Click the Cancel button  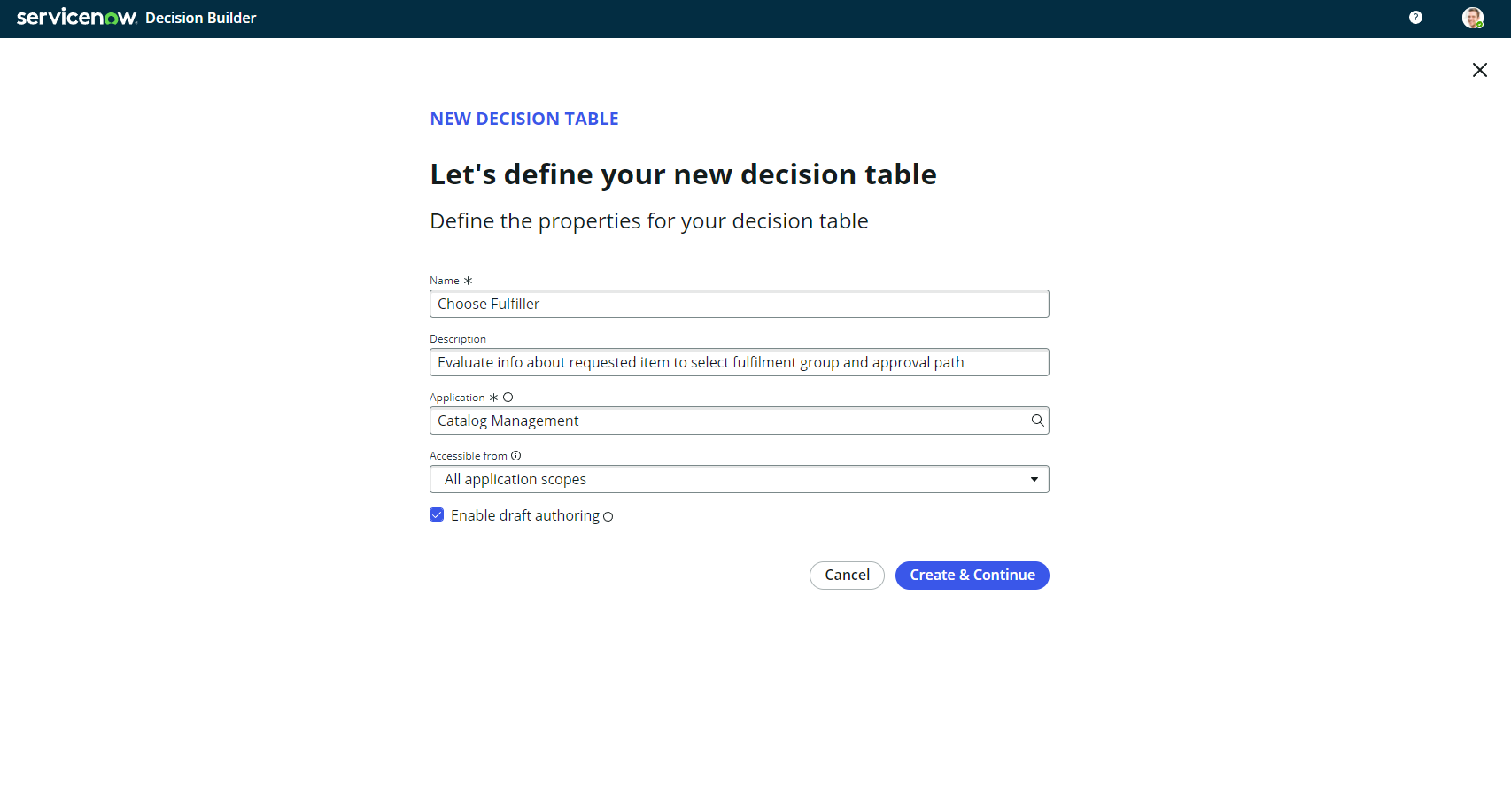click(x=847, y=576)
